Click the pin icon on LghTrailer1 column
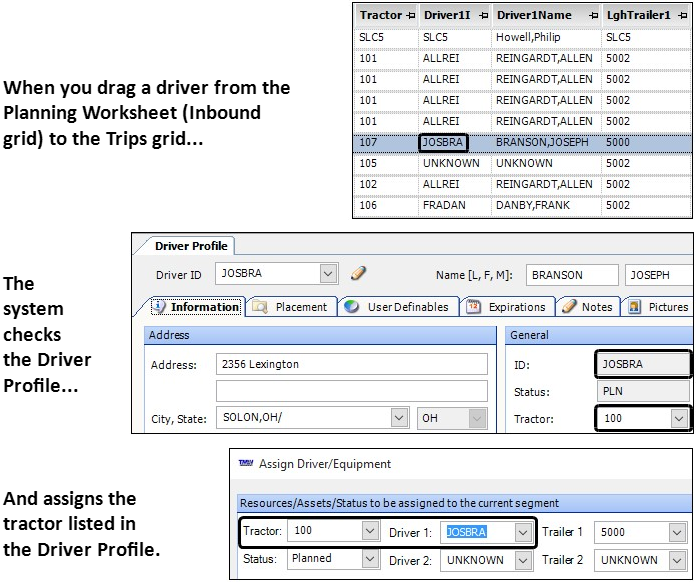 [x=684, y=16]
